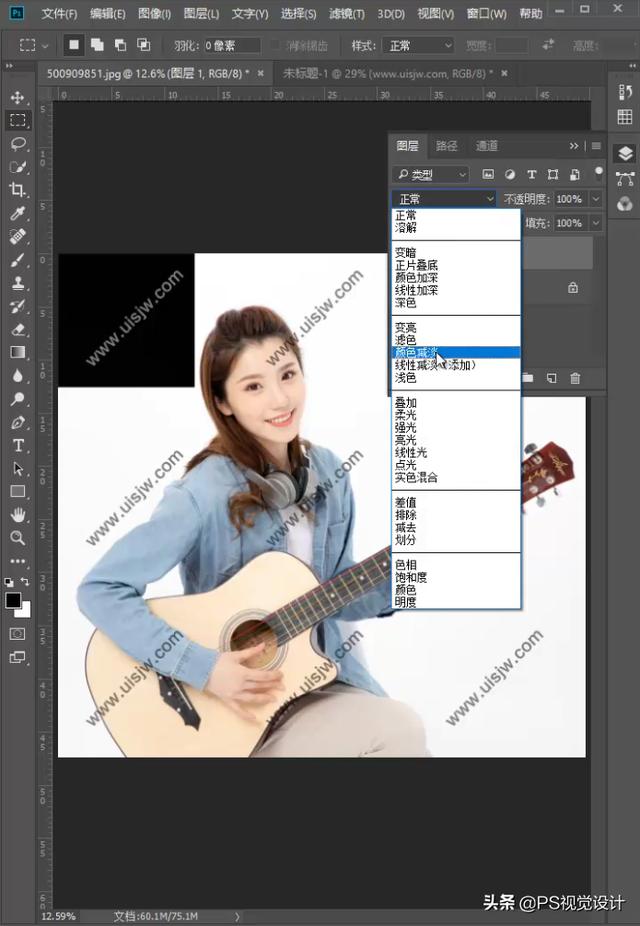Select the Horizontal Type tool

(18, 445)
